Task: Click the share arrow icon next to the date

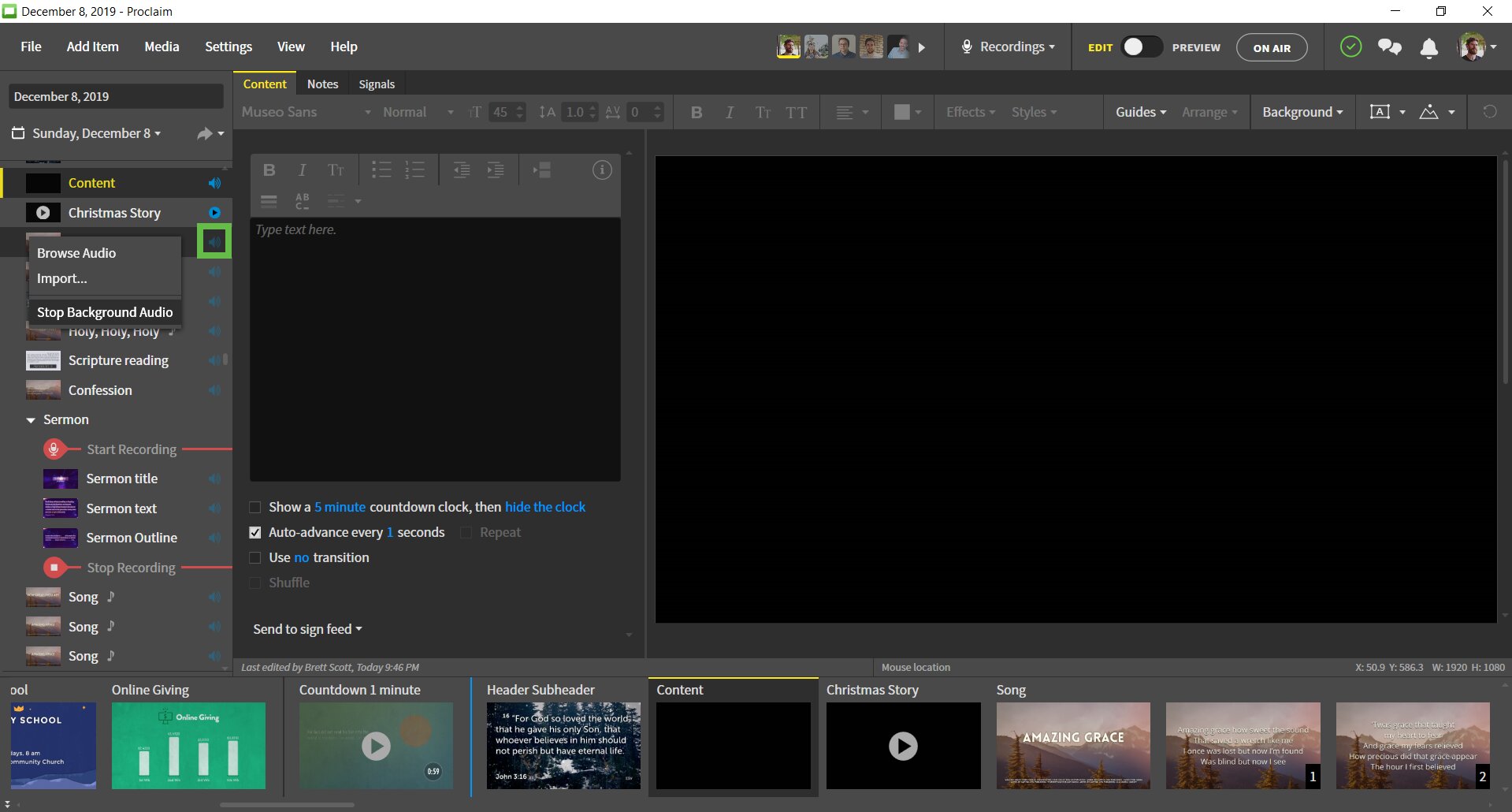Action: (x=205, y=134)
